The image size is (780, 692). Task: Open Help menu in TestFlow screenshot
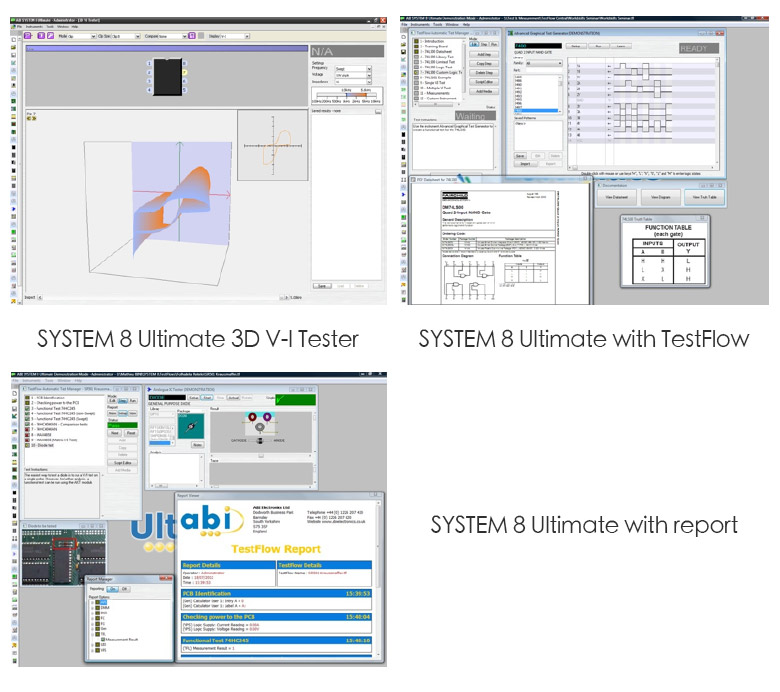point(466,24)
